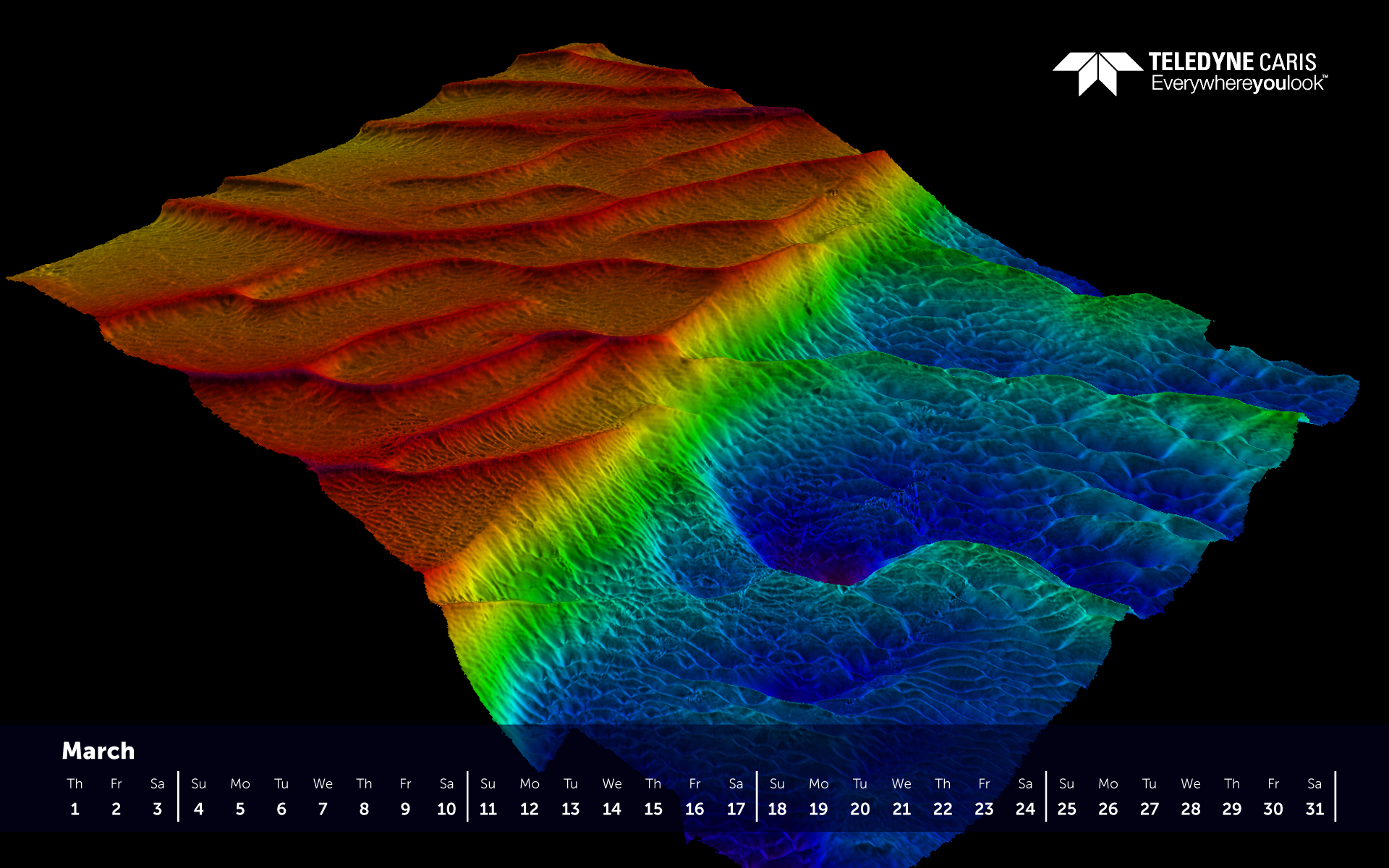Select date 4 in the calendar
Viewport: 1389px width, 868px height.
199,809
